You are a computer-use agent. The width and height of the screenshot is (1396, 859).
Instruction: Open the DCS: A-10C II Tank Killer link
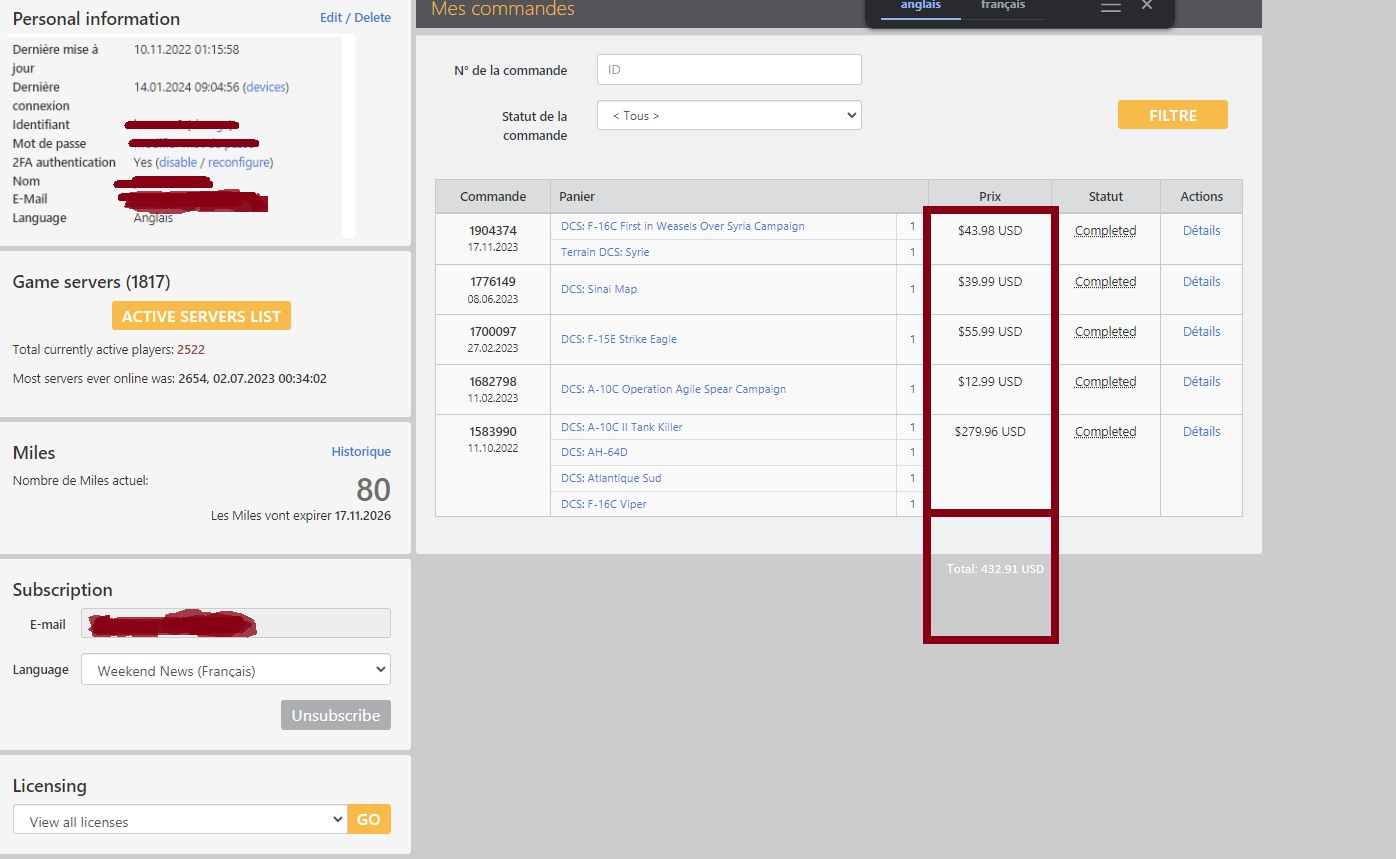(x=622, y=427)
